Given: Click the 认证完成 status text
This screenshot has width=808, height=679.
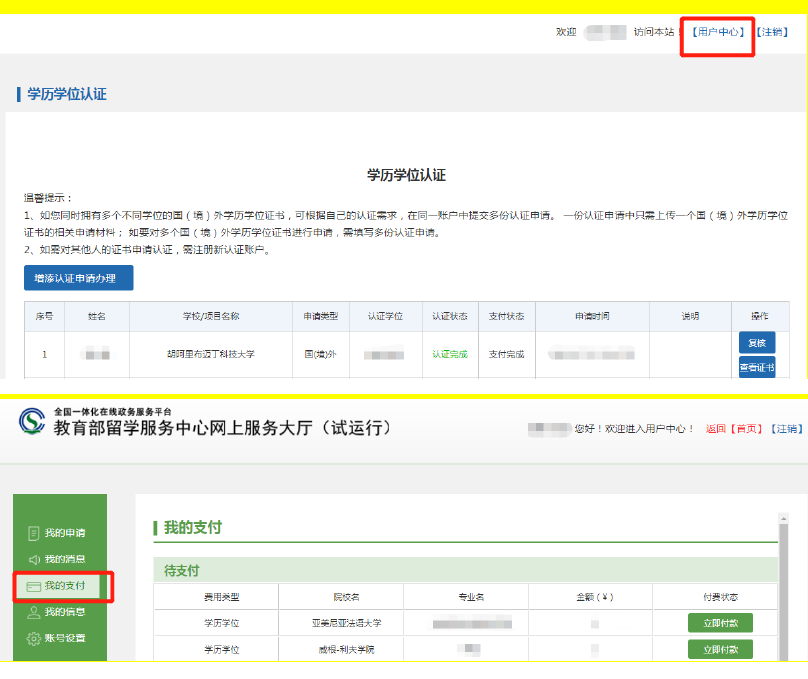Looking at the screenshot, I should coord(450,354).
